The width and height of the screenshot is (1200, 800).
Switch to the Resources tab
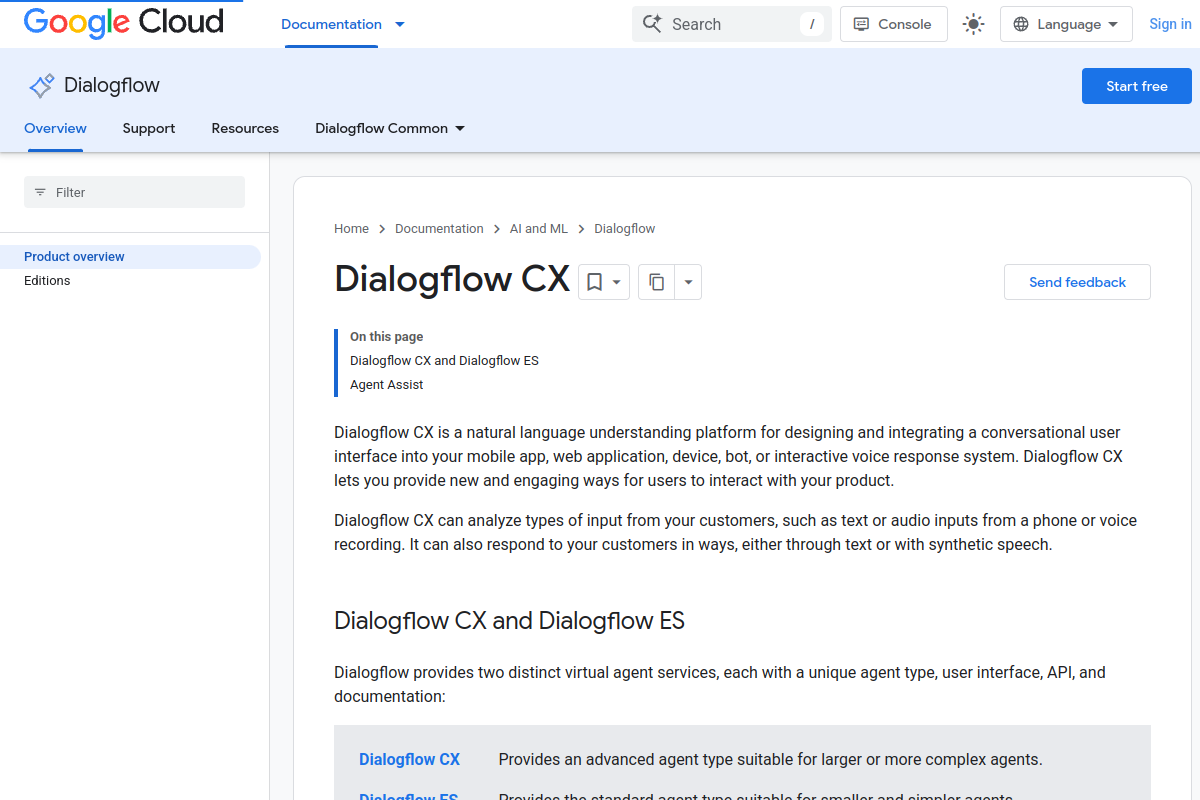pos(245,128)
